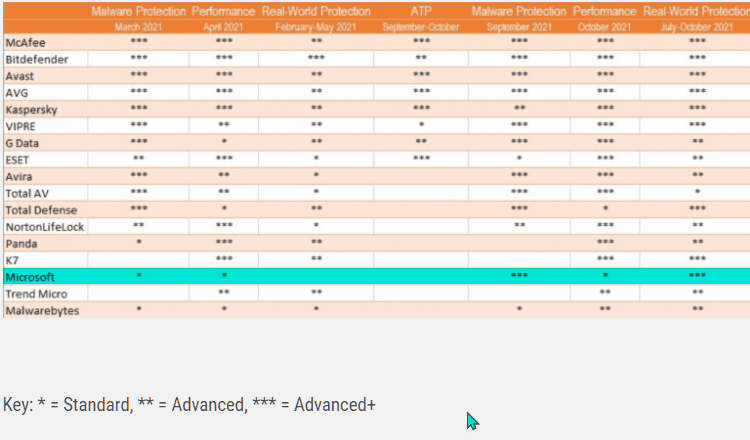Select the Panda row label
The height and width of the screenshot is (440, 750).
click(x=21, y=243)
